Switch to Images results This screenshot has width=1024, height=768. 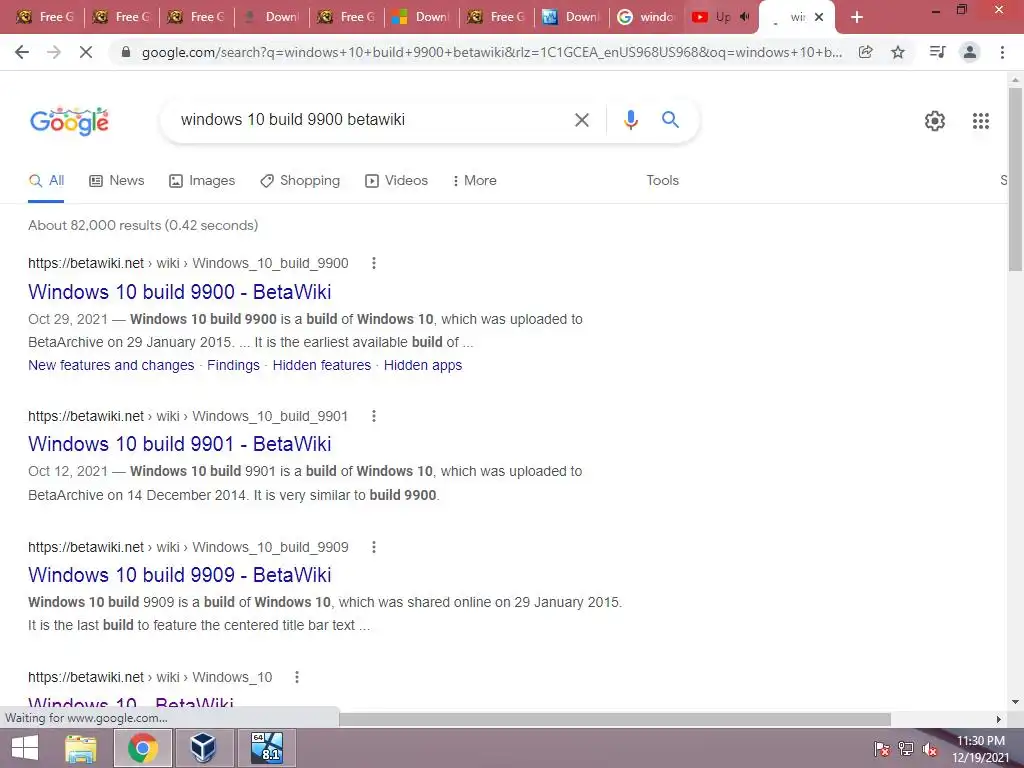click(x=202, y=181)
